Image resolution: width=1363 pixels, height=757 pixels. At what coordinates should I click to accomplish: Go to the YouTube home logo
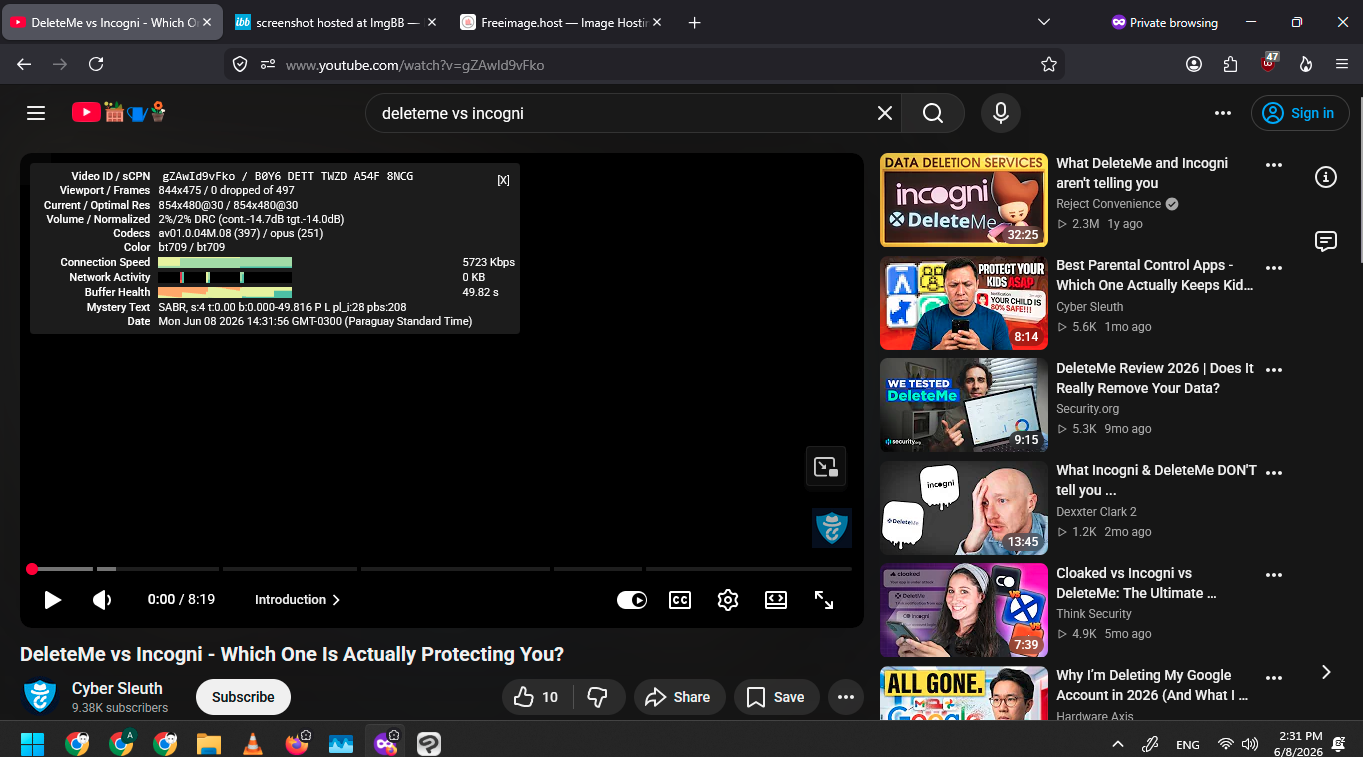point(118,112)
